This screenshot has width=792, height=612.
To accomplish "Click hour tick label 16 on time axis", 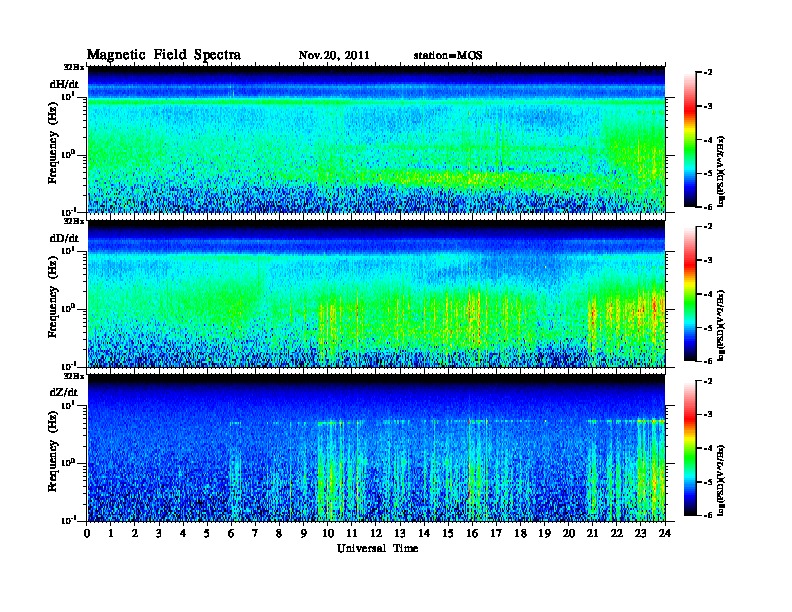I will click(472, 534).
